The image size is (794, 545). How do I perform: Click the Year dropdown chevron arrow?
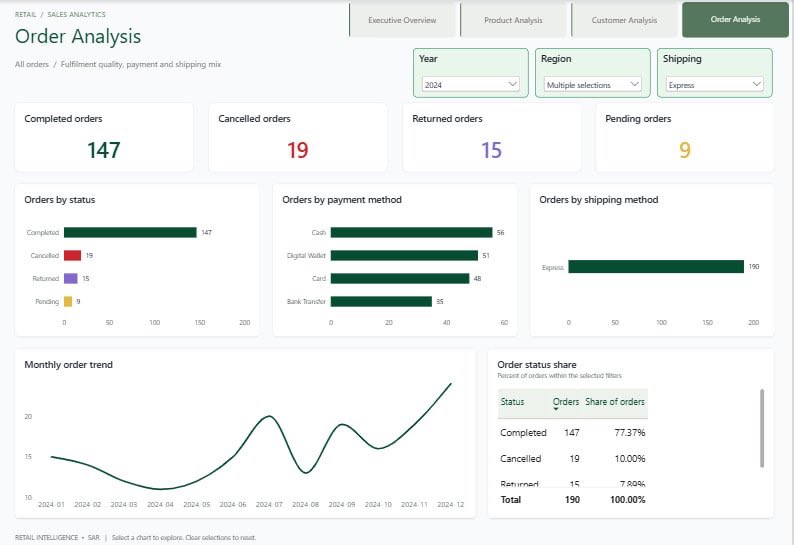click(512, 84)
